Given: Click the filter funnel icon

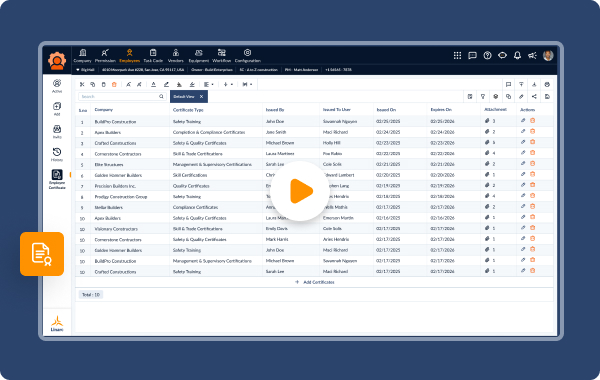Looking at the screenshot, I should (x=483, y=96).
